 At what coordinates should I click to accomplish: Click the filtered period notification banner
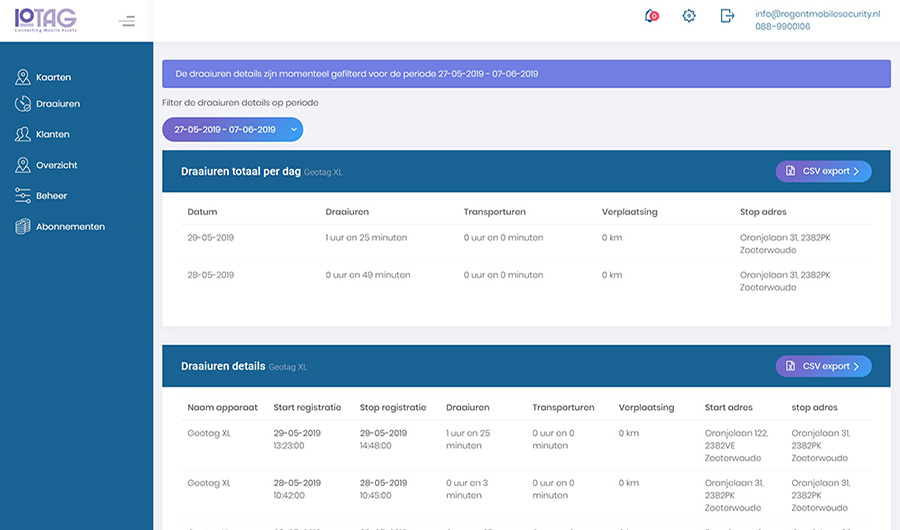526,74
